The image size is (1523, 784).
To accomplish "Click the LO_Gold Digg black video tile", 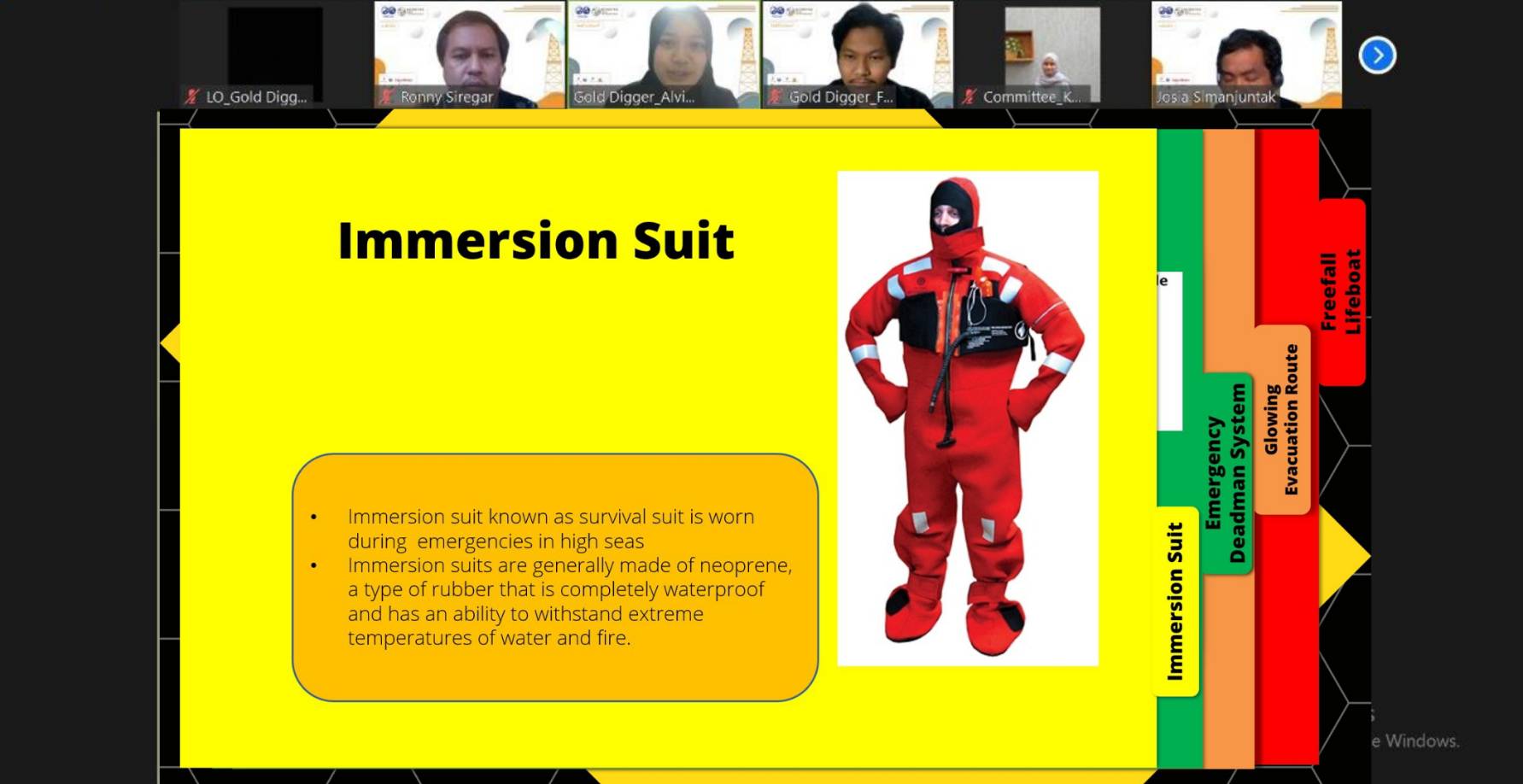I will pos(275,47).
